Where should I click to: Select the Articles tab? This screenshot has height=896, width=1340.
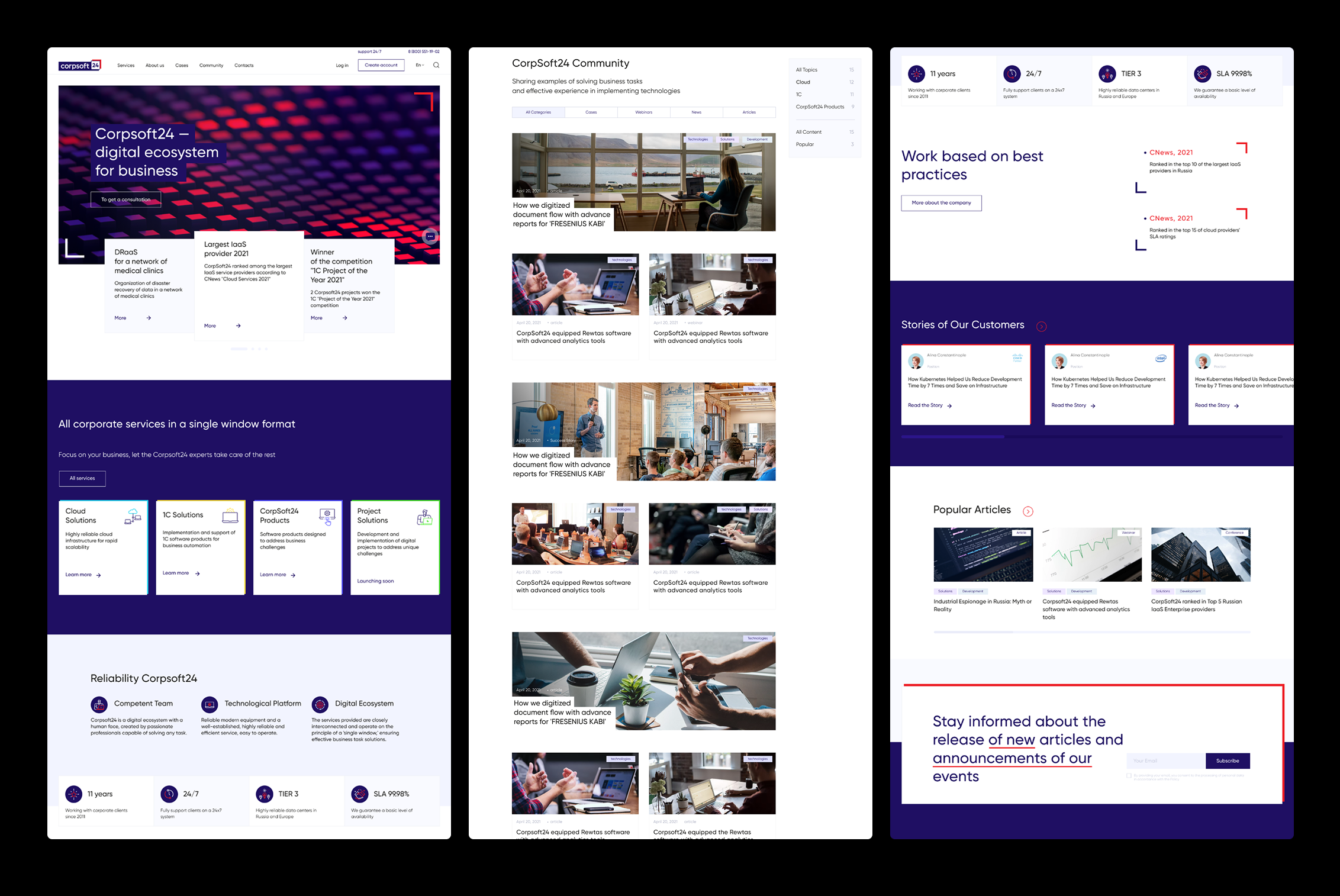click(x=749, y=112)
